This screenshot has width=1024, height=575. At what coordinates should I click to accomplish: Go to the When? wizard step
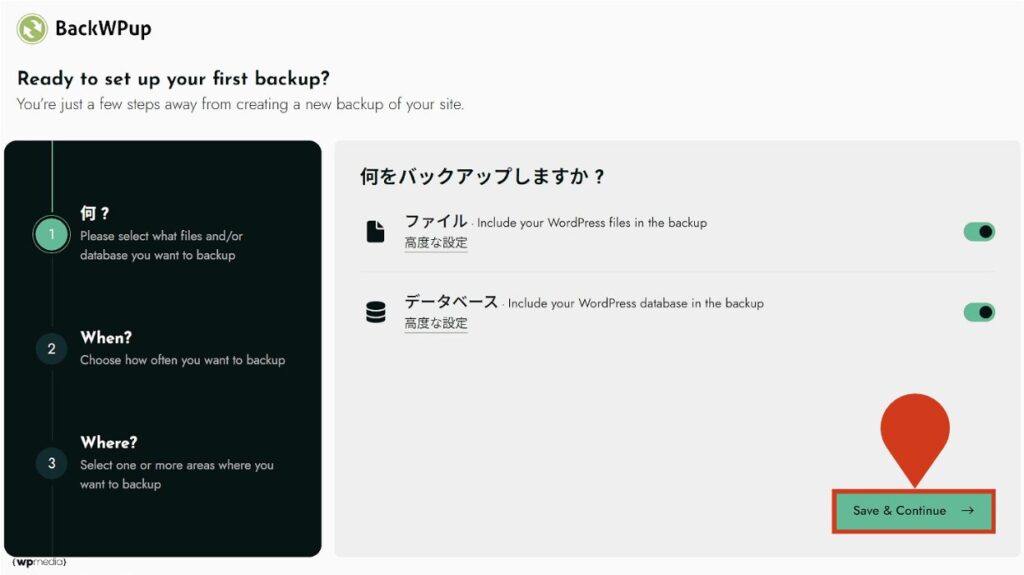pos(106,338)
